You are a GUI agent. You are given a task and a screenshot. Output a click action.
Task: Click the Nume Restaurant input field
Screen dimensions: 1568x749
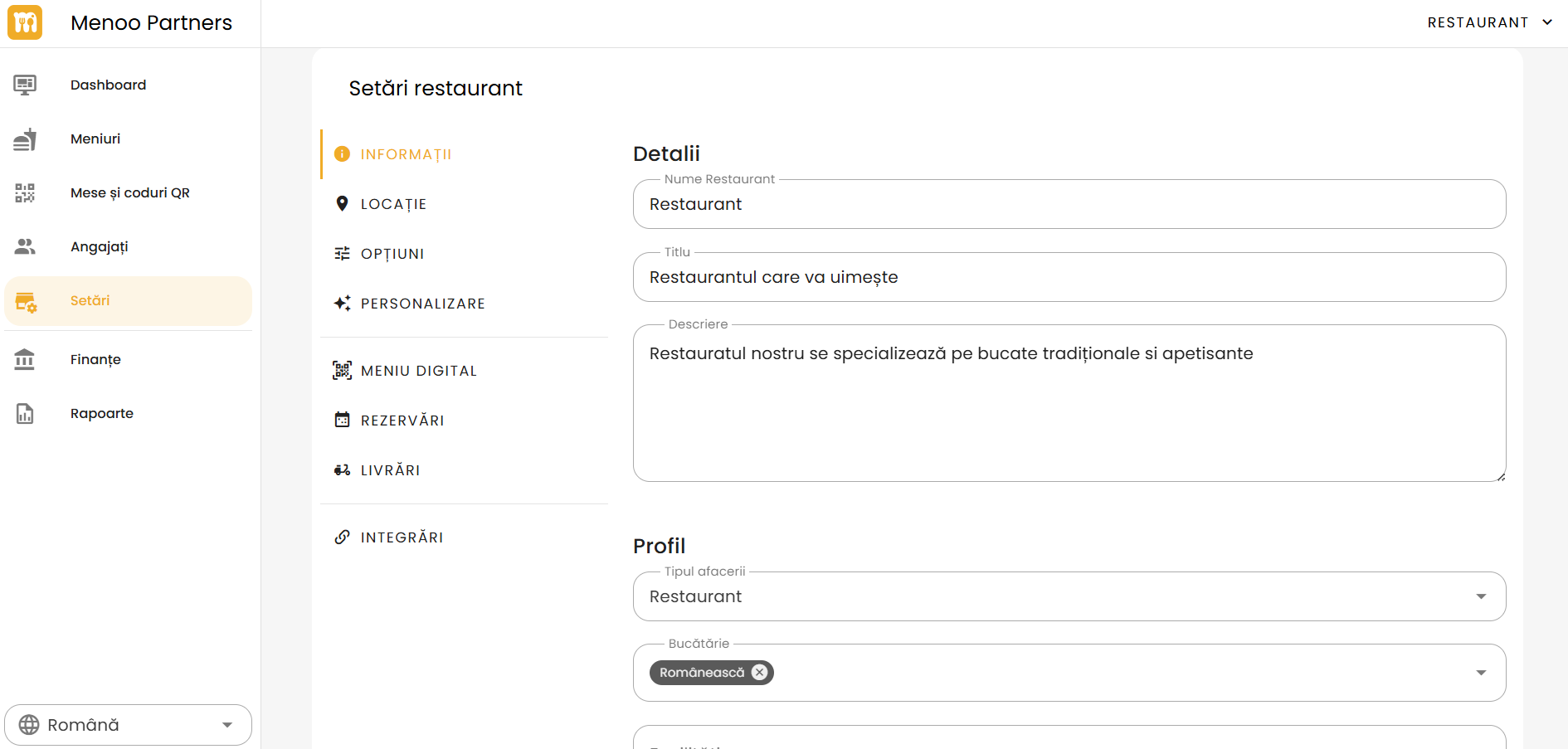point(1069,205)
